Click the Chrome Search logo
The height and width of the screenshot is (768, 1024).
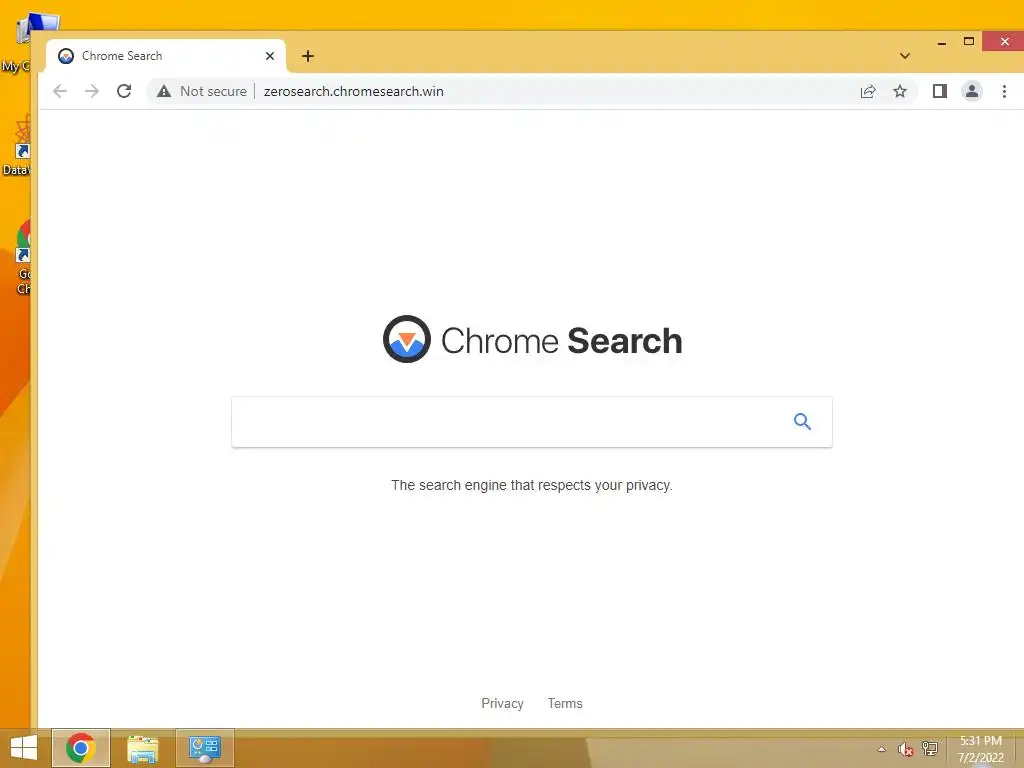[532, 340]
